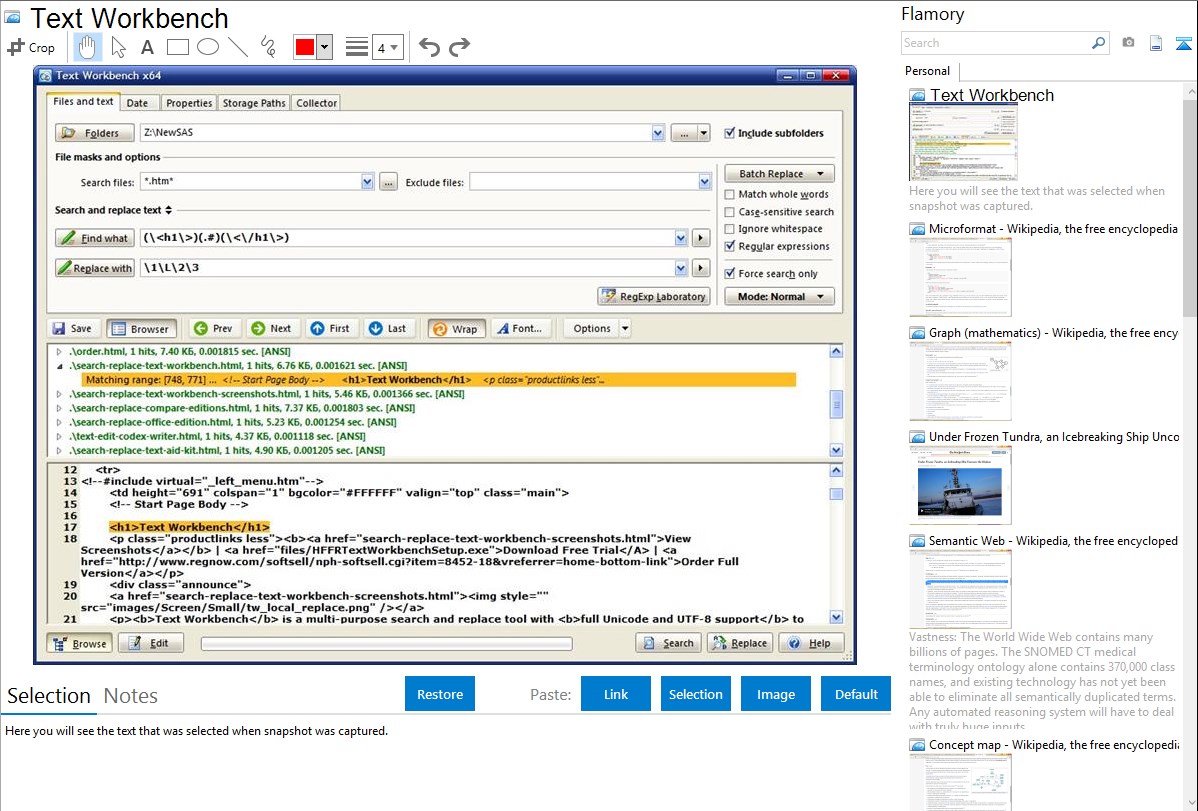Image resolution: width=1198 pixels, height=811 pixels.
Task: Open RegExp Laboratory
Action: point(654,297)
